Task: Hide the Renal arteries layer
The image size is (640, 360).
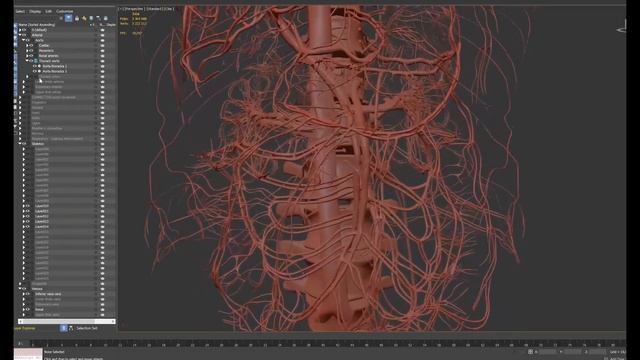Action: coord(31,56)
